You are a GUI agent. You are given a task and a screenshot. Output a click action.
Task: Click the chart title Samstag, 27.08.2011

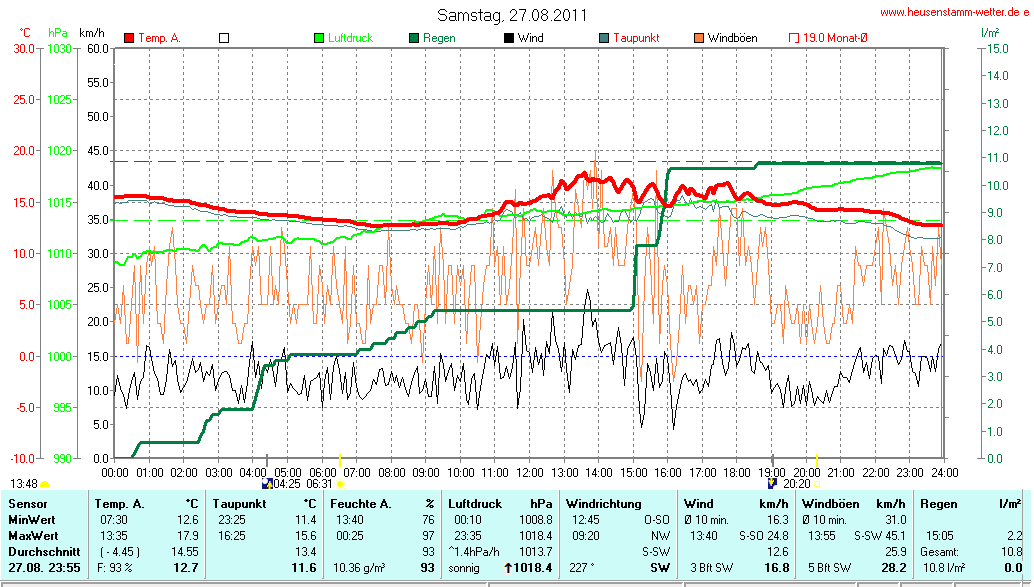pyautogui.click(x=512, y=15)
